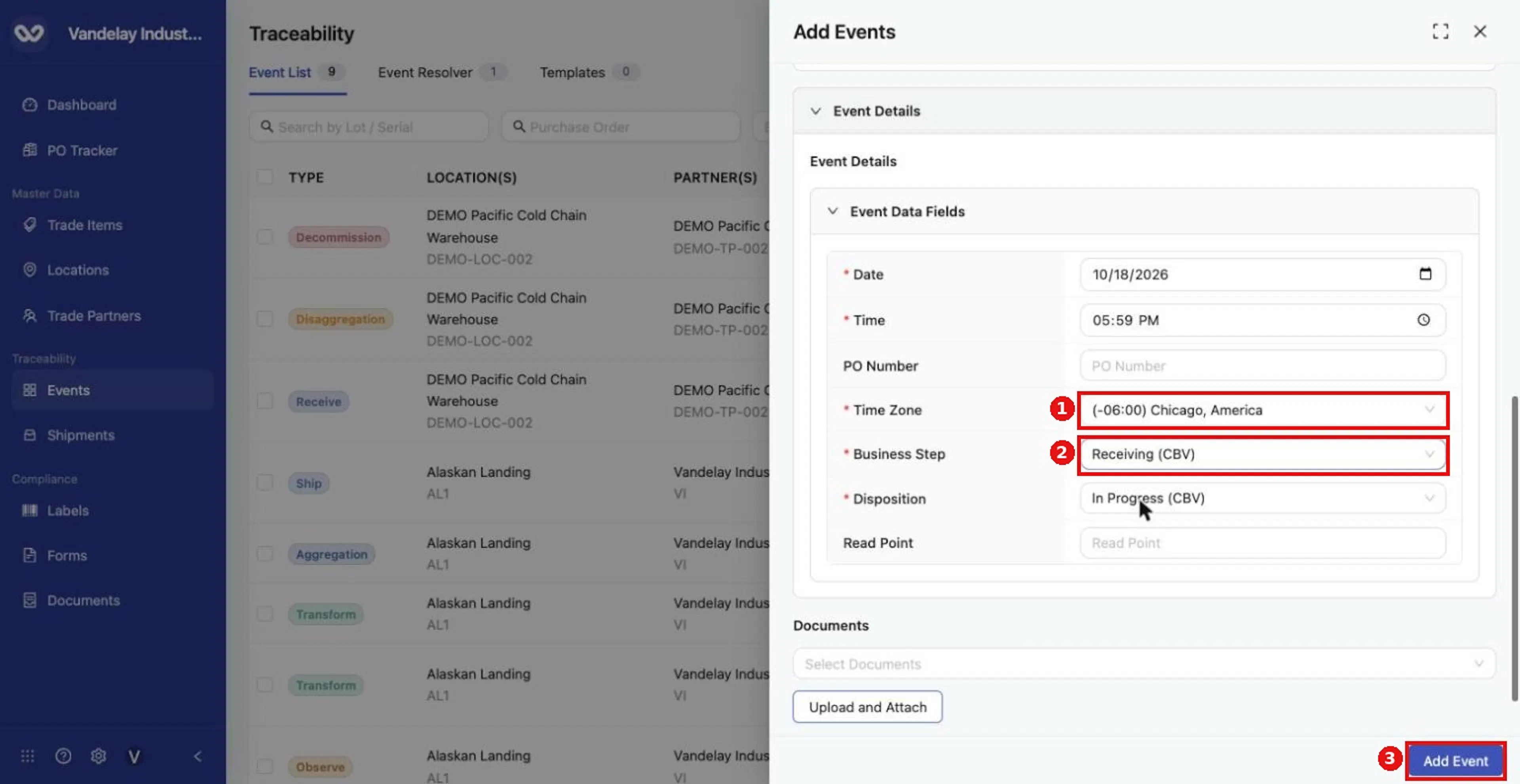The height and width of the screenshot is (784, 1520).
Task: Check the Ship event row checkbox
Action: point(265,482)
